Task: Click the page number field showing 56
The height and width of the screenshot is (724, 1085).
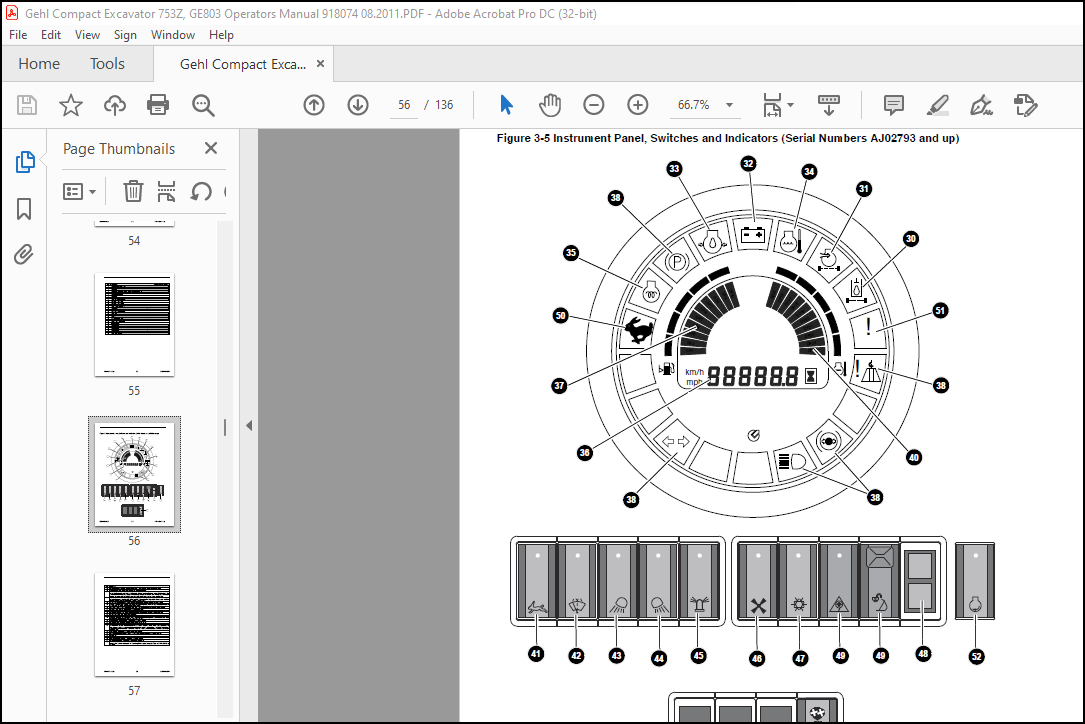Action: (404, 105)
